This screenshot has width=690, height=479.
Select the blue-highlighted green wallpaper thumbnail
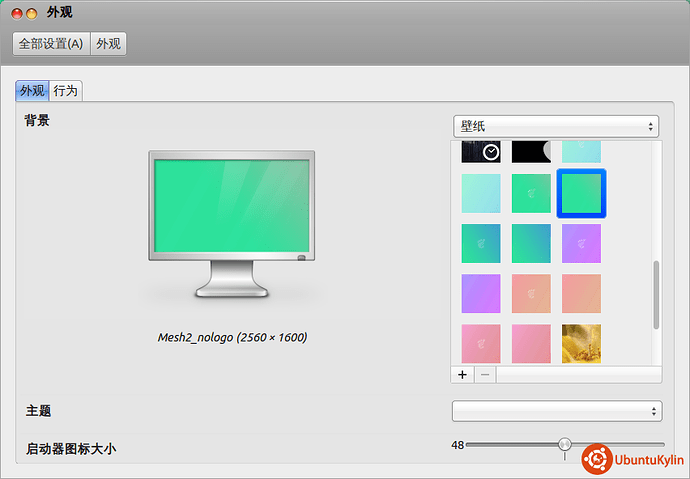pyautogui.click(x=581, y=193)
